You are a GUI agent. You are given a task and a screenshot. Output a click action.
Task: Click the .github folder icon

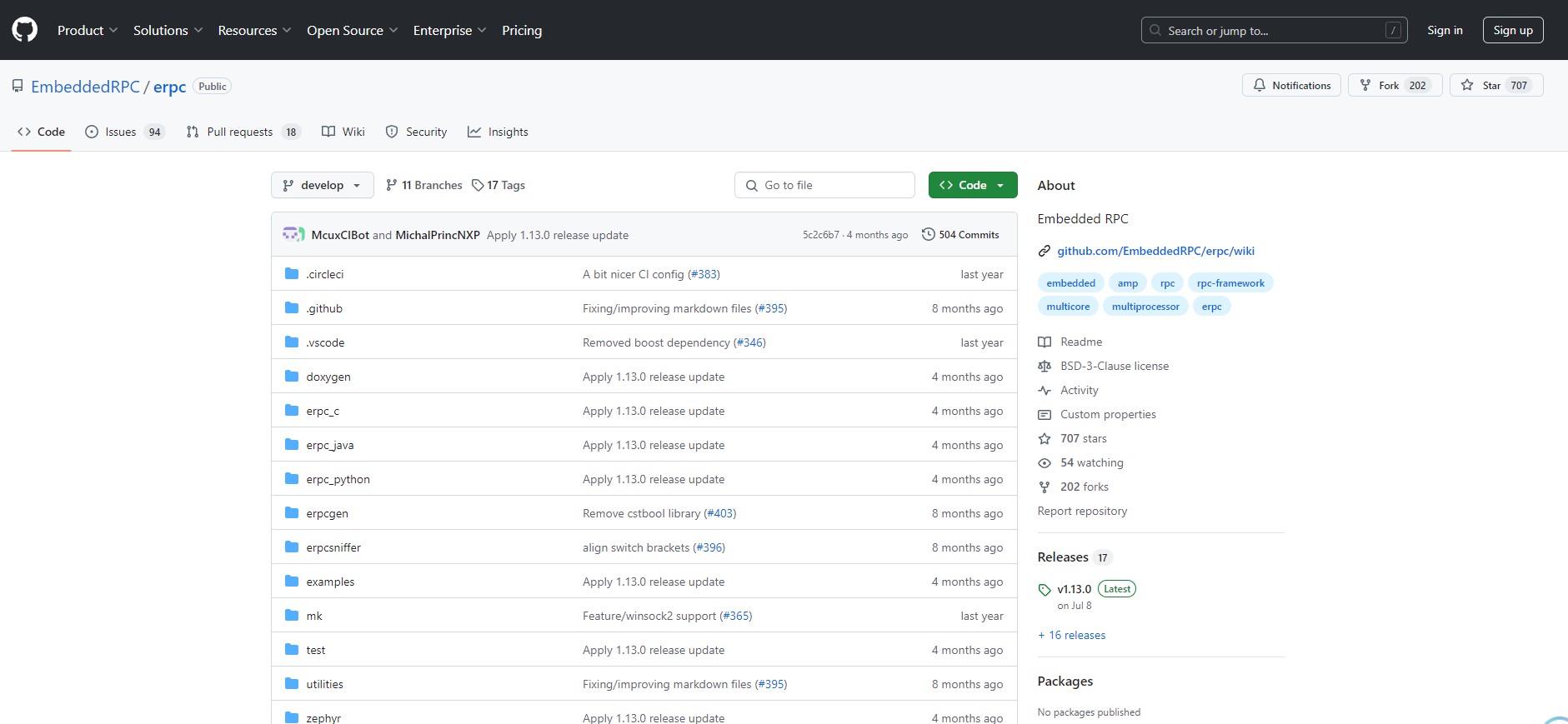[x=292, y=307]
